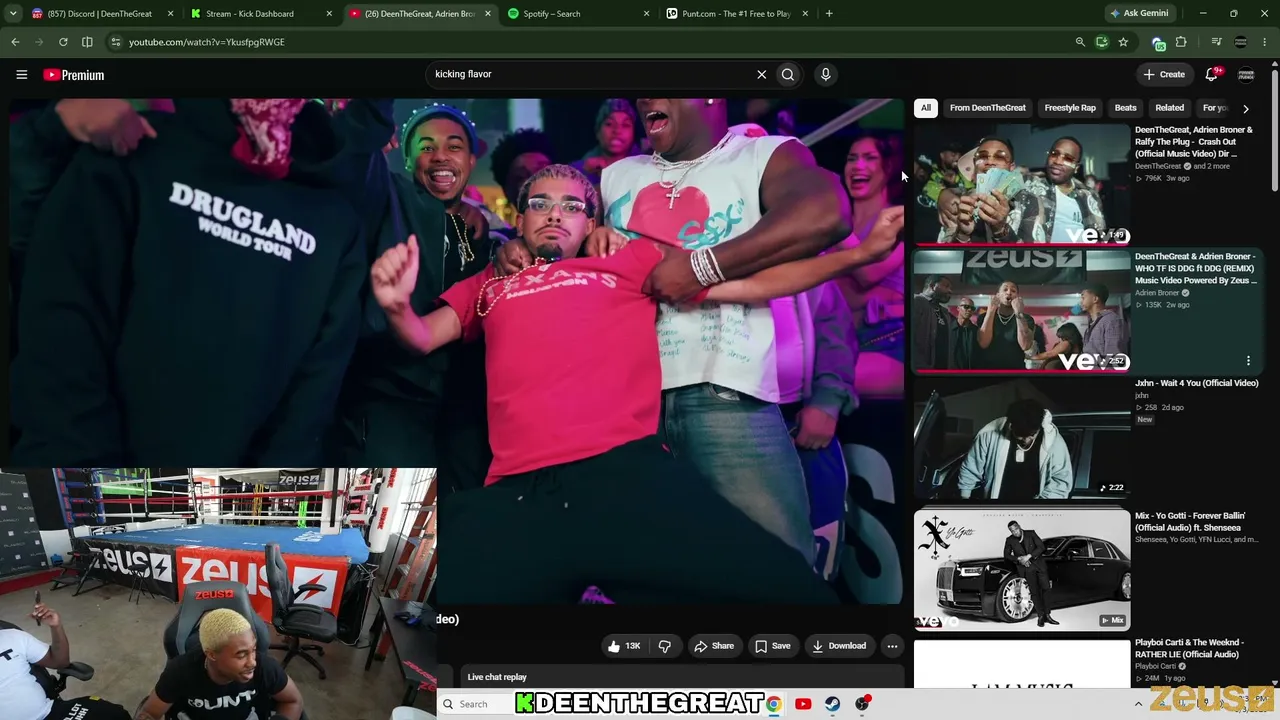This screenshot has height=720, width=1280.
Task: Bookmark this page with the star
Action: tap(1123, 42)
